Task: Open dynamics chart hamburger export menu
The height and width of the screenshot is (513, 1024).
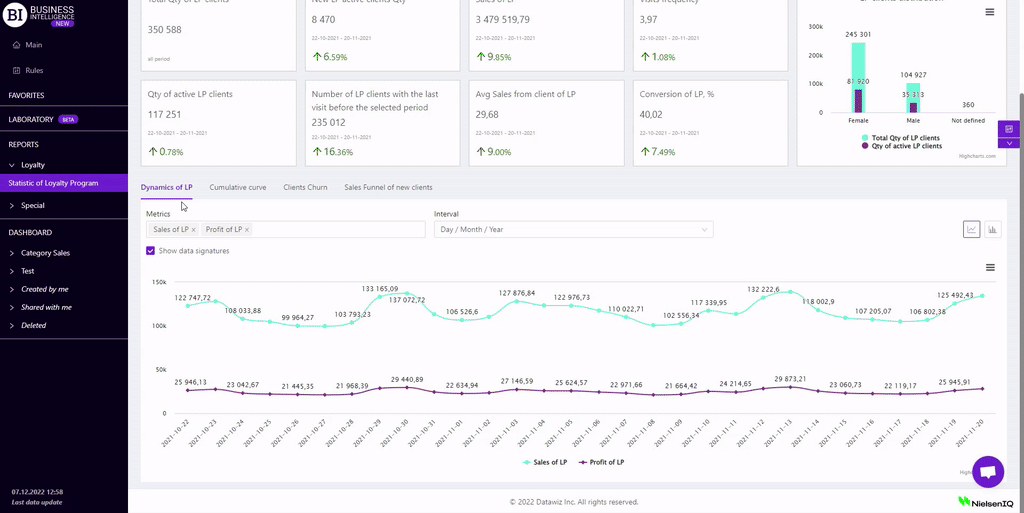Action: pyautogui.click(x=990, y=267)
